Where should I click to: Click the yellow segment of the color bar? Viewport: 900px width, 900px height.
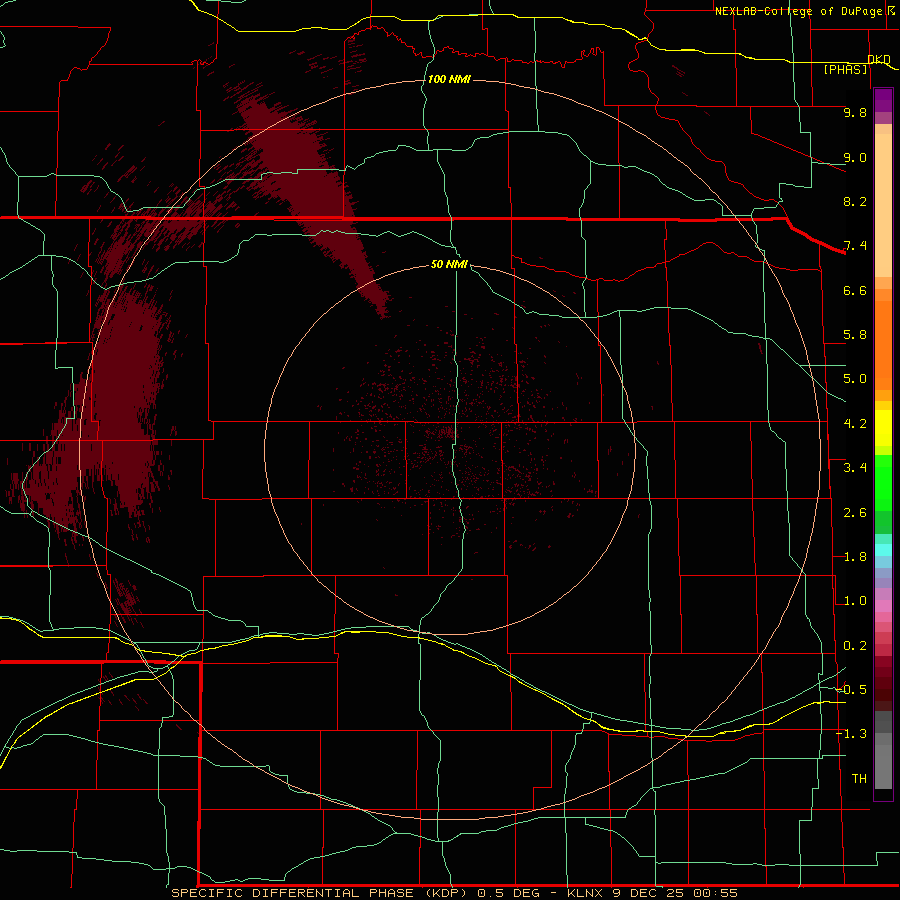point(883,428)
